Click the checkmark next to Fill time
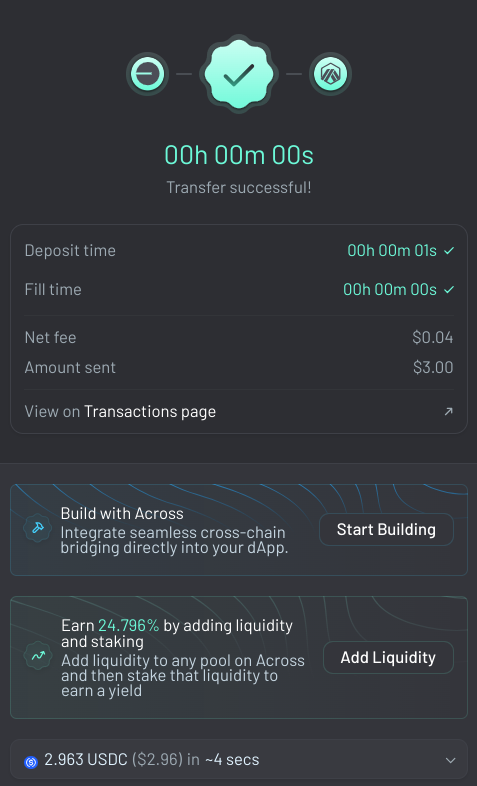 pyautogui.click(x=449, y=290)
